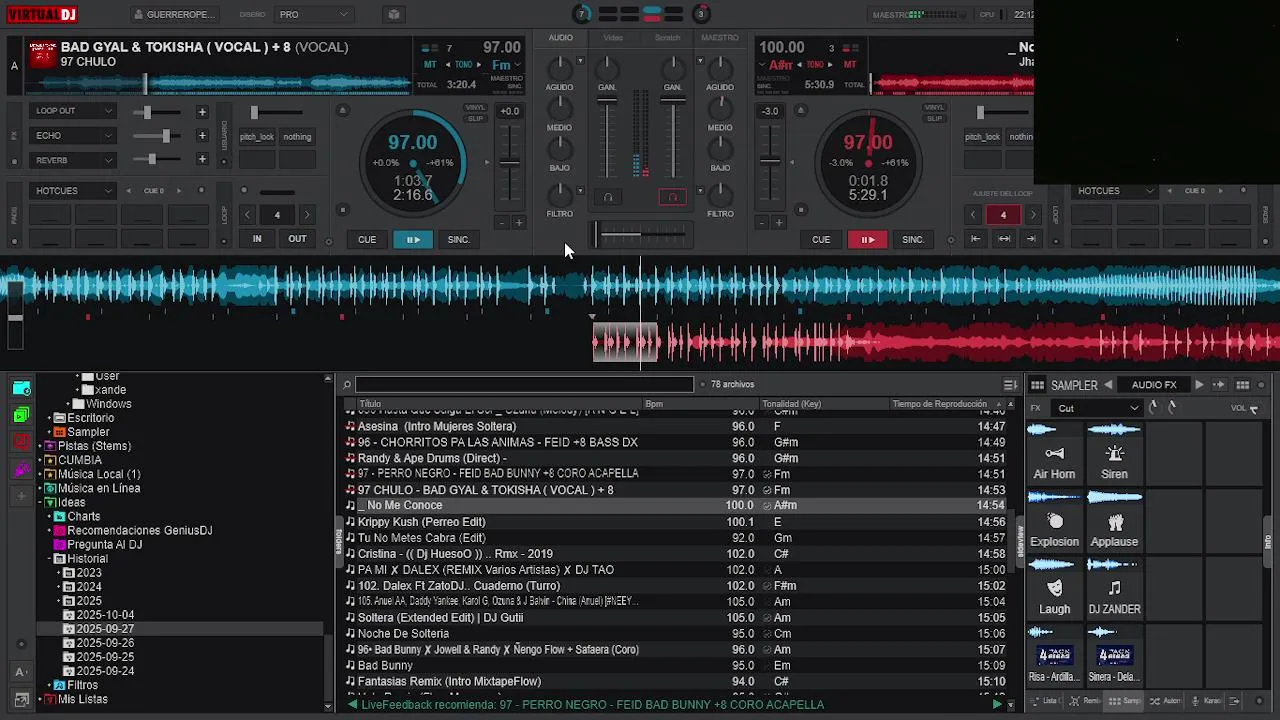Toggle MT master tempo on right deck

click(850, 65)
